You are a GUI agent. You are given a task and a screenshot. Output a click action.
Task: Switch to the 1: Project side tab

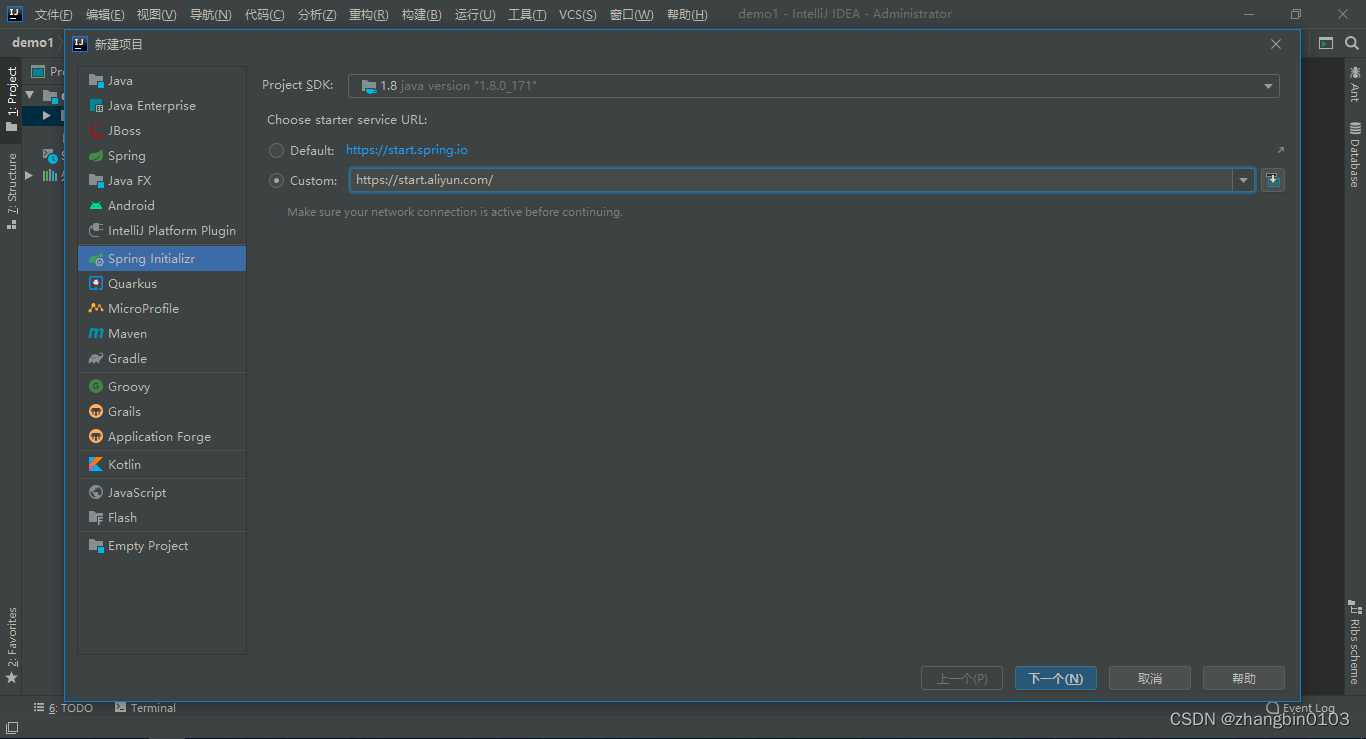(x=12, y=99)
